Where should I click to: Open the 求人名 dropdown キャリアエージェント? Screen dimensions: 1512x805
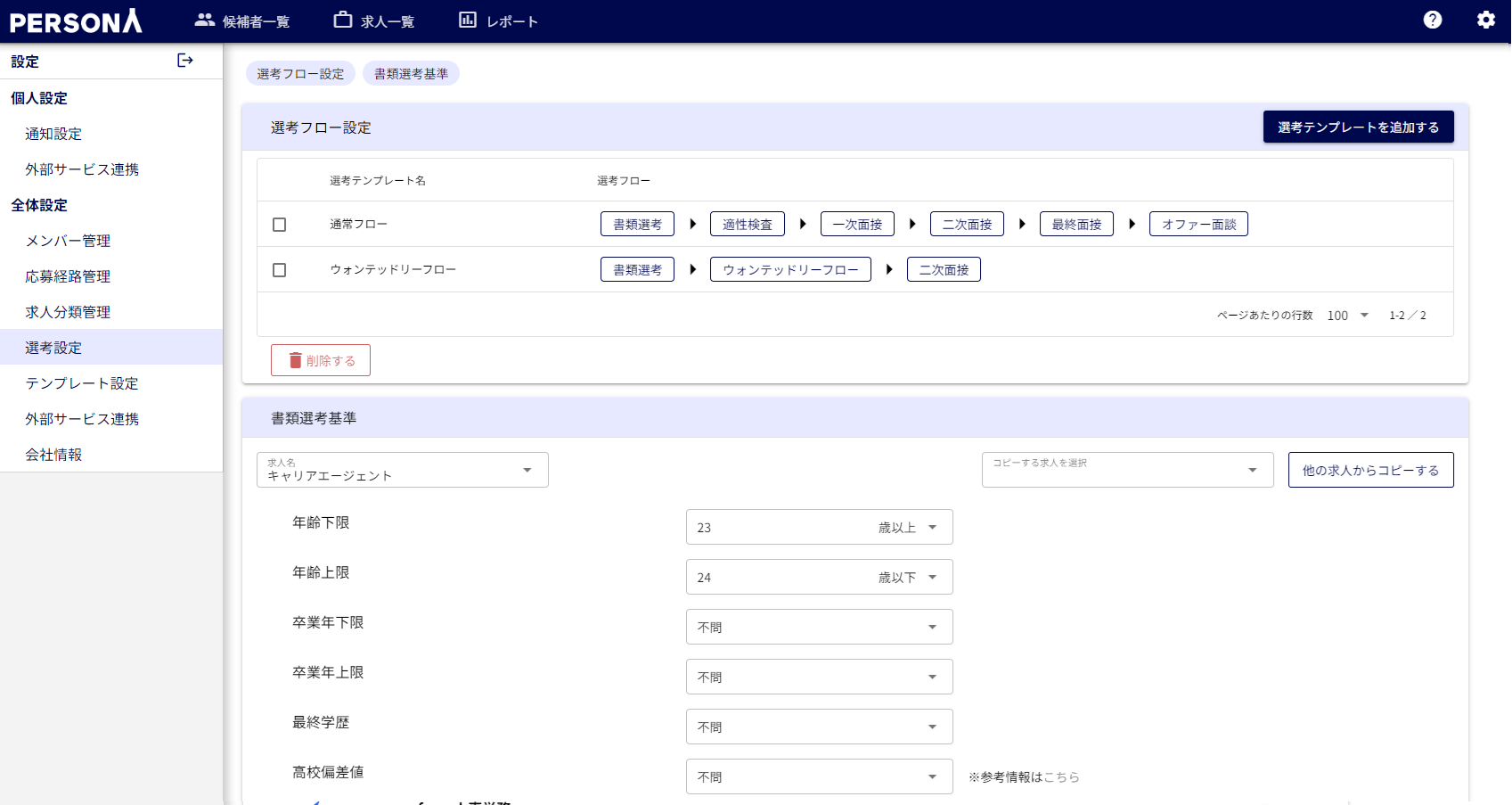click(403, 470)
